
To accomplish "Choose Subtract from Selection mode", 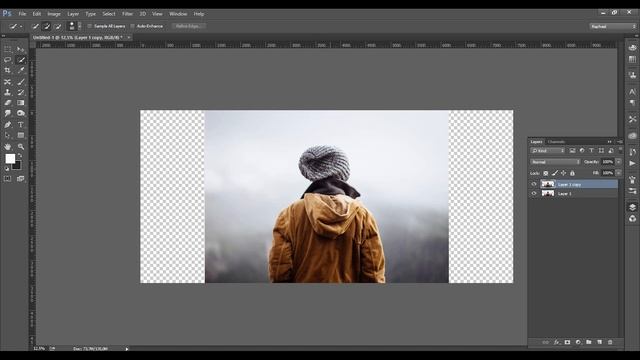I will point(58,26).
